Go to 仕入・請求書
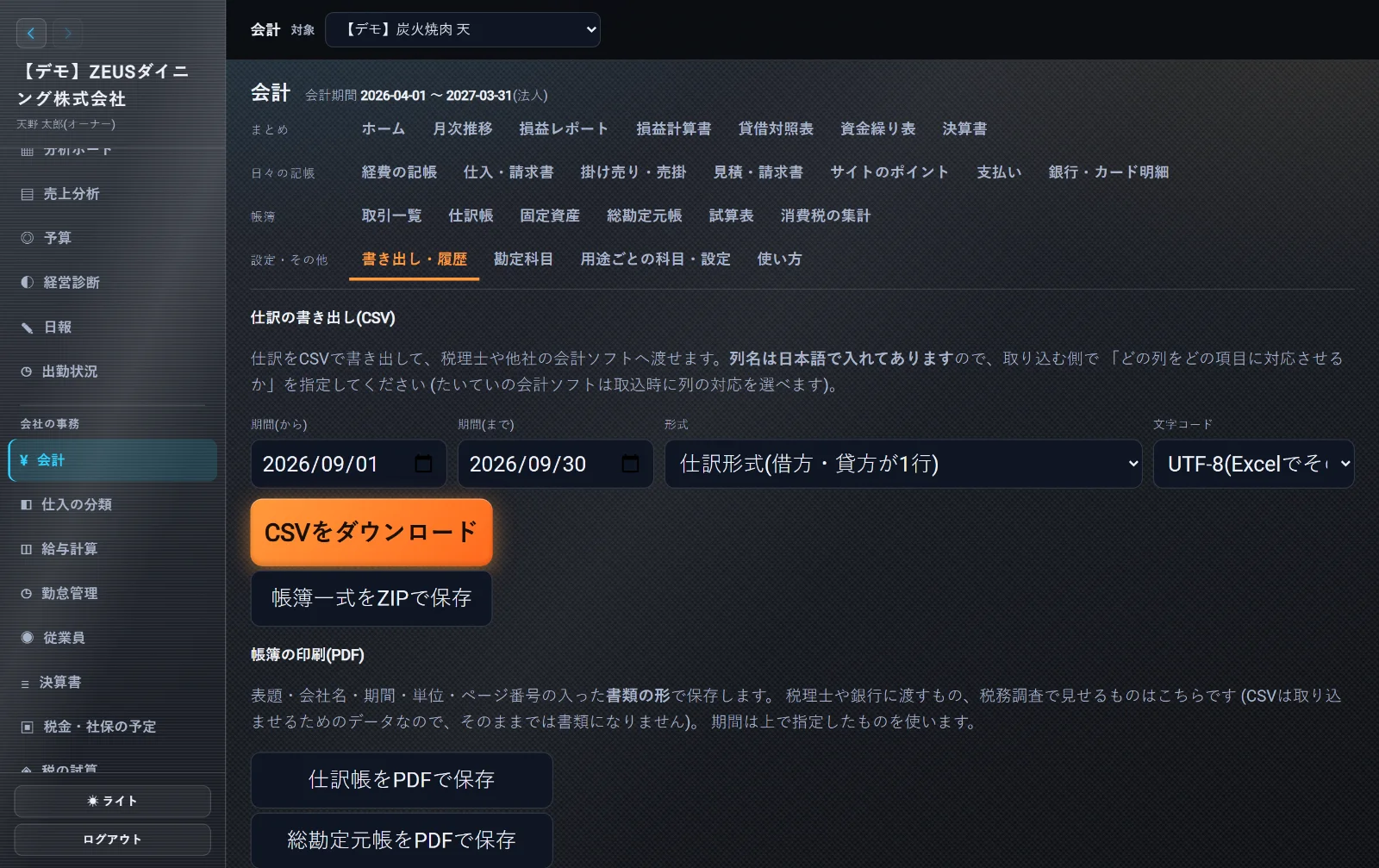1379x868 pixels. point(509,172)
